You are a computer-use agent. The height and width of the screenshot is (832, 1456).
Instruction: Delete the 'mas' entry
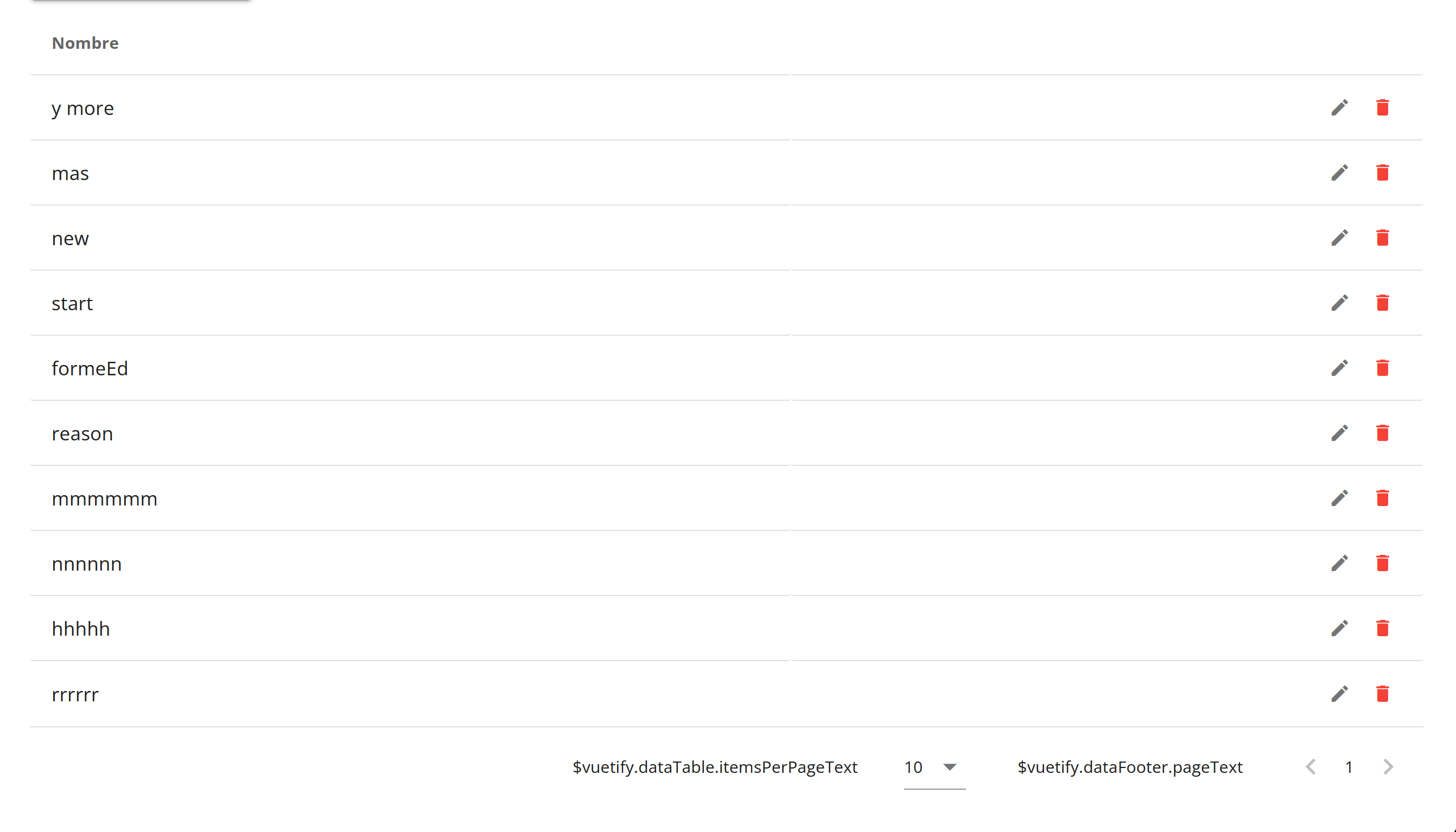point(1383,172)
